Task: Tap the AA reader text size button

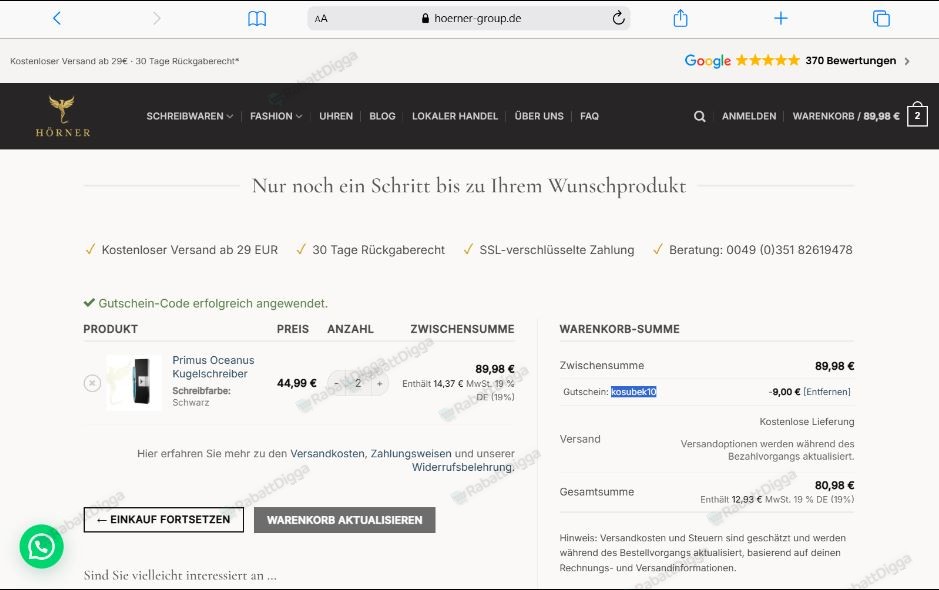Action: (x=321, y=19)
